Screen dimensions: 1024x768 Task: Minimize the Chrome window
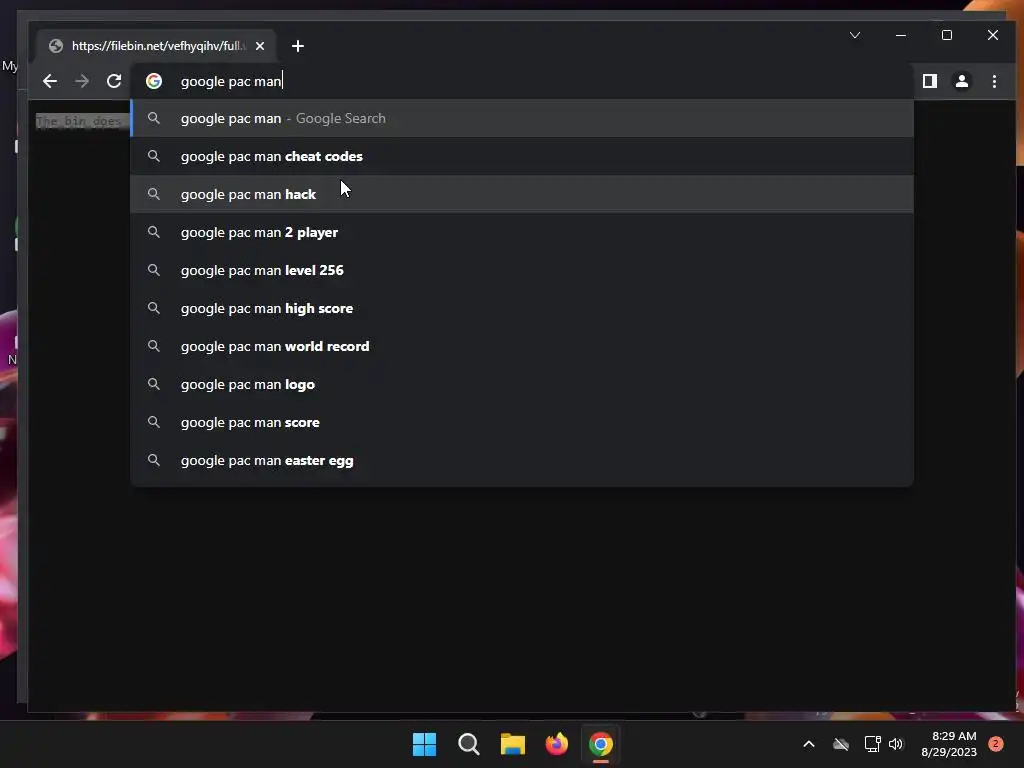pos(901,35)
